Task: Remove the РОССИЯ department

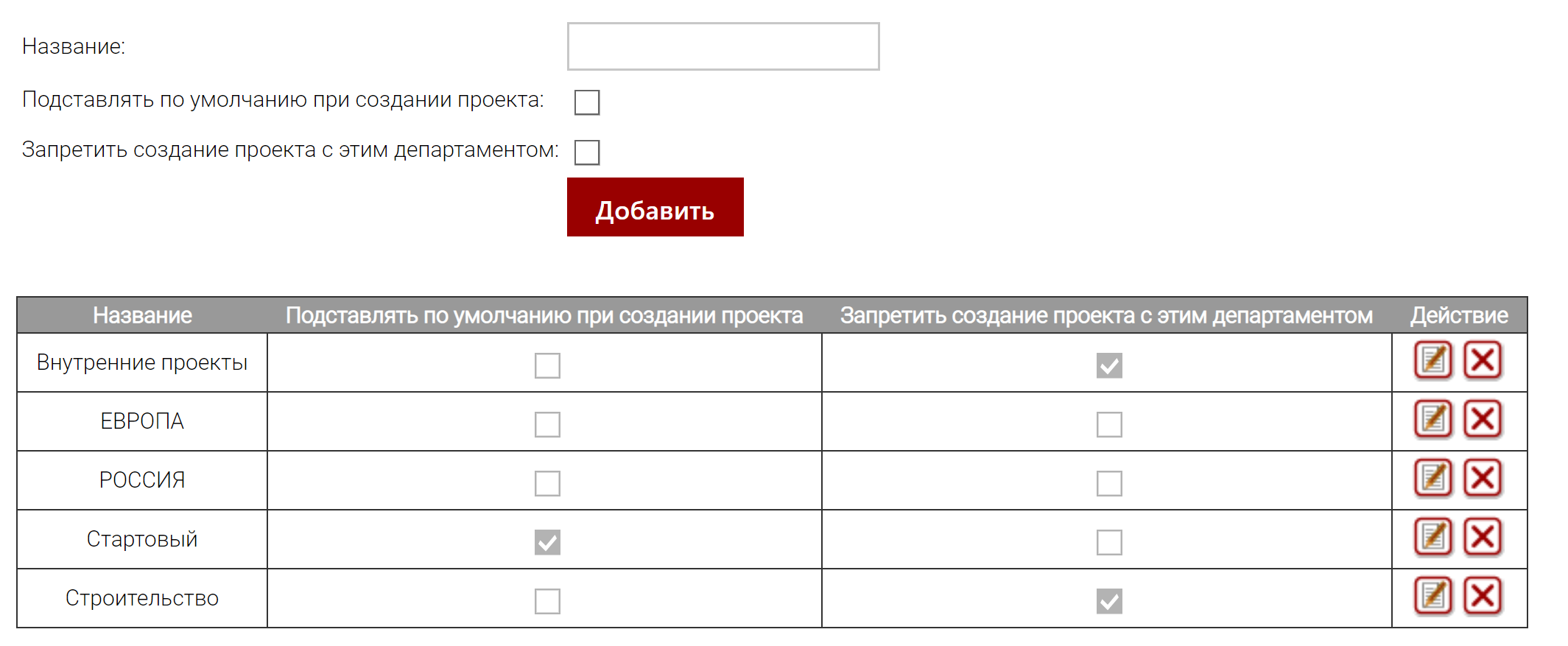Action: [x=1482, y=478]
